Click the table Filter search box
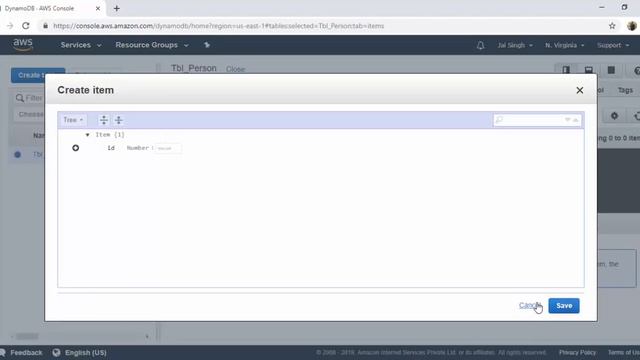Viewport: 640px width, 360px height. click(x=29, y=98)
